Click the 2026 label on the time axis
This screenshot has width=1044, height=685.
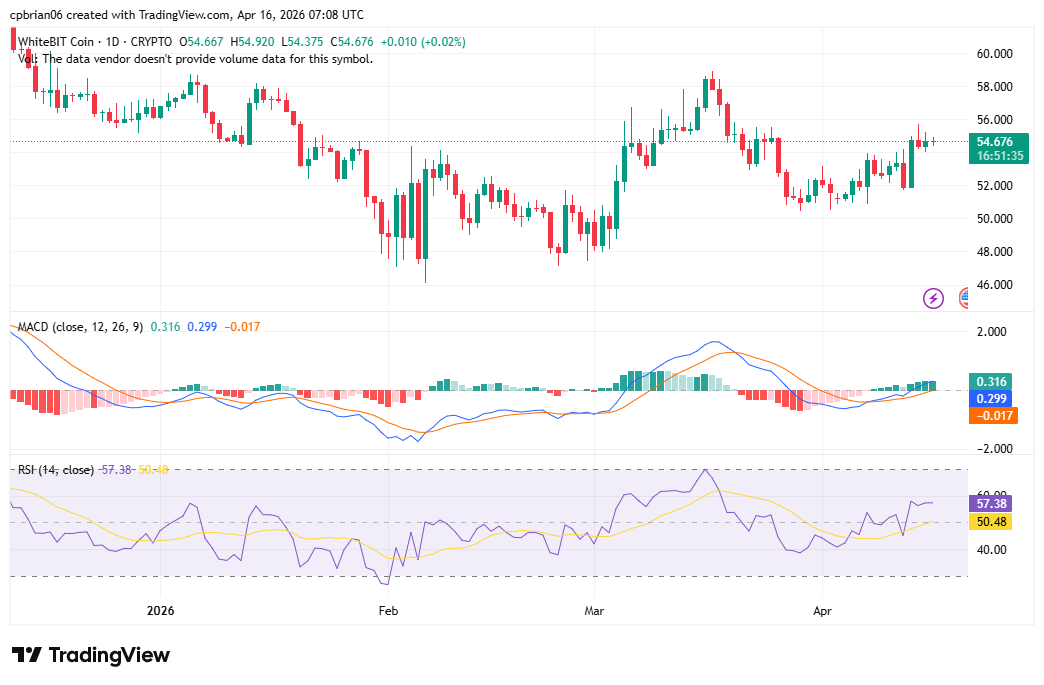point(160,610)
